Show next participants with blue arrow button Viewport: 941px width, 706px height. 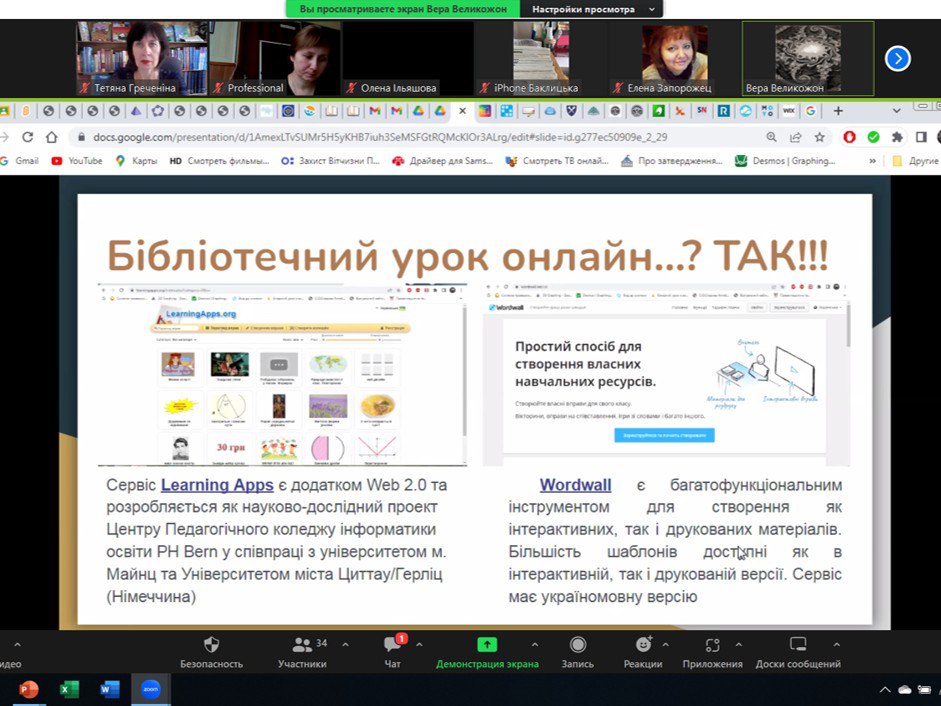click(897, 58)
